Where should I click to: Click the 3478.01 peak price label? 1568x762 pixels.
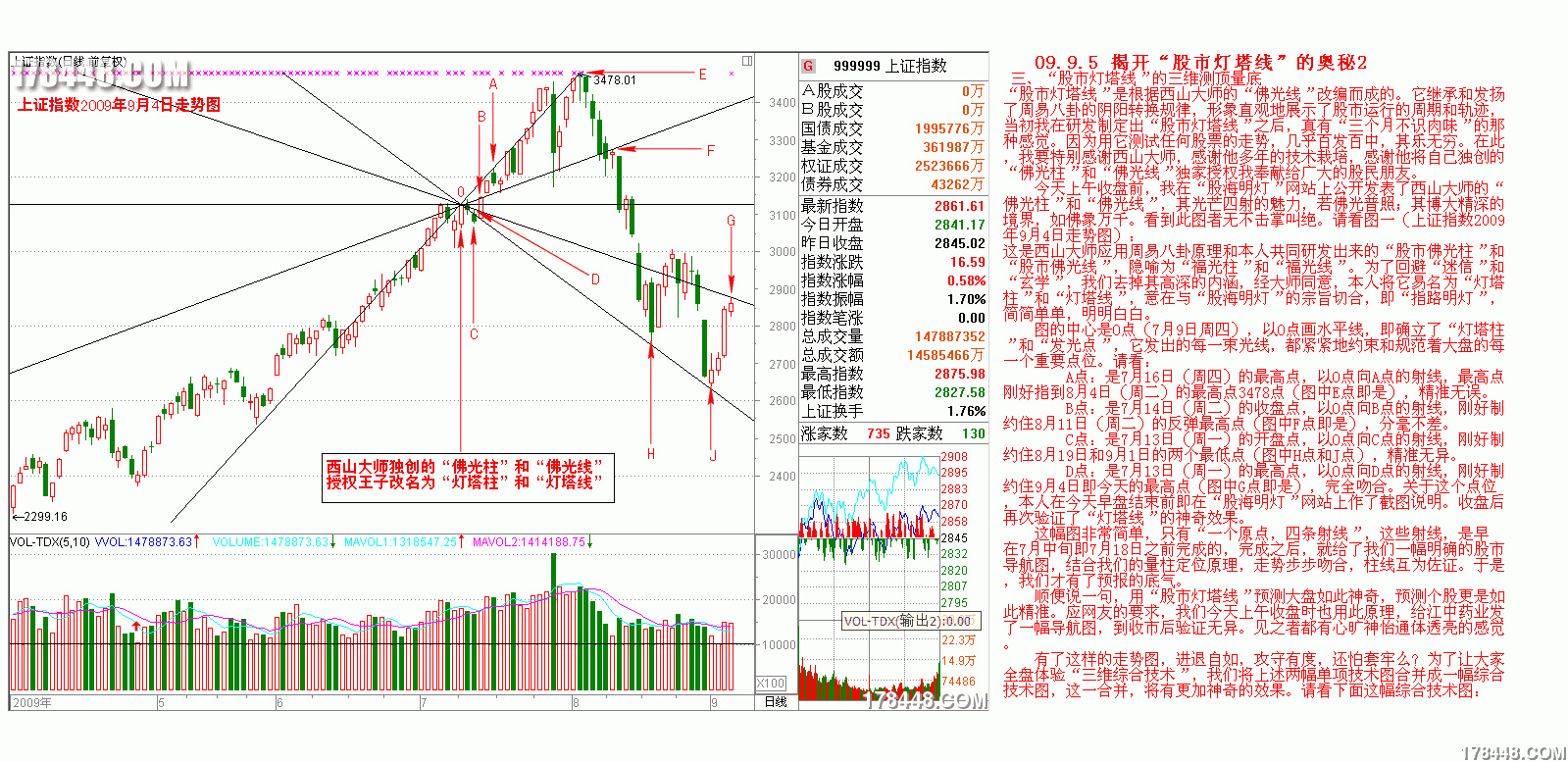tap(615, 80)
